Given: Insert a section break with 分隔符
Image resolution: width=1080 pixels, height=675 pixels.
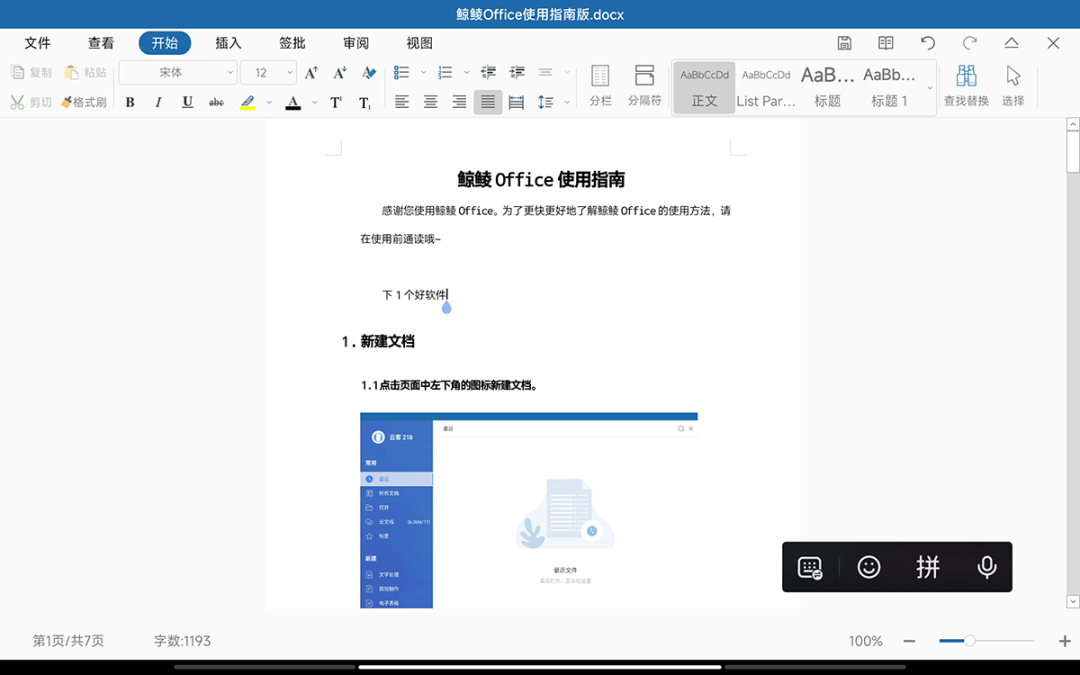Looking at the screenshot, I should 644,87.
